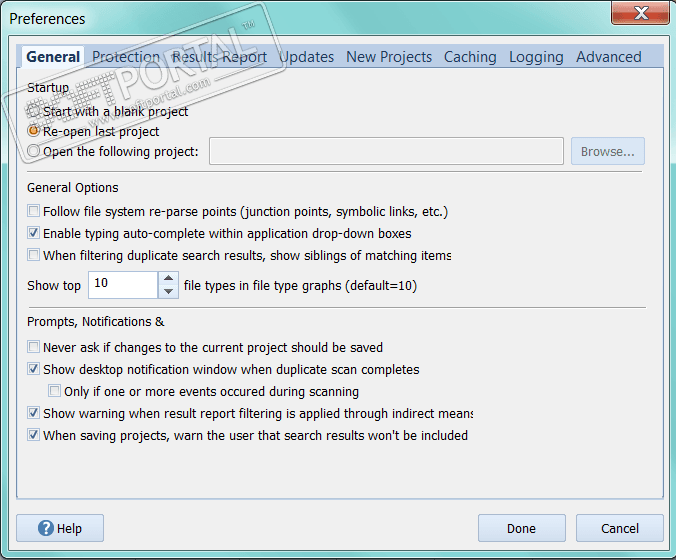
Task: Click the project path text field
Action: [x=386, y=152]
